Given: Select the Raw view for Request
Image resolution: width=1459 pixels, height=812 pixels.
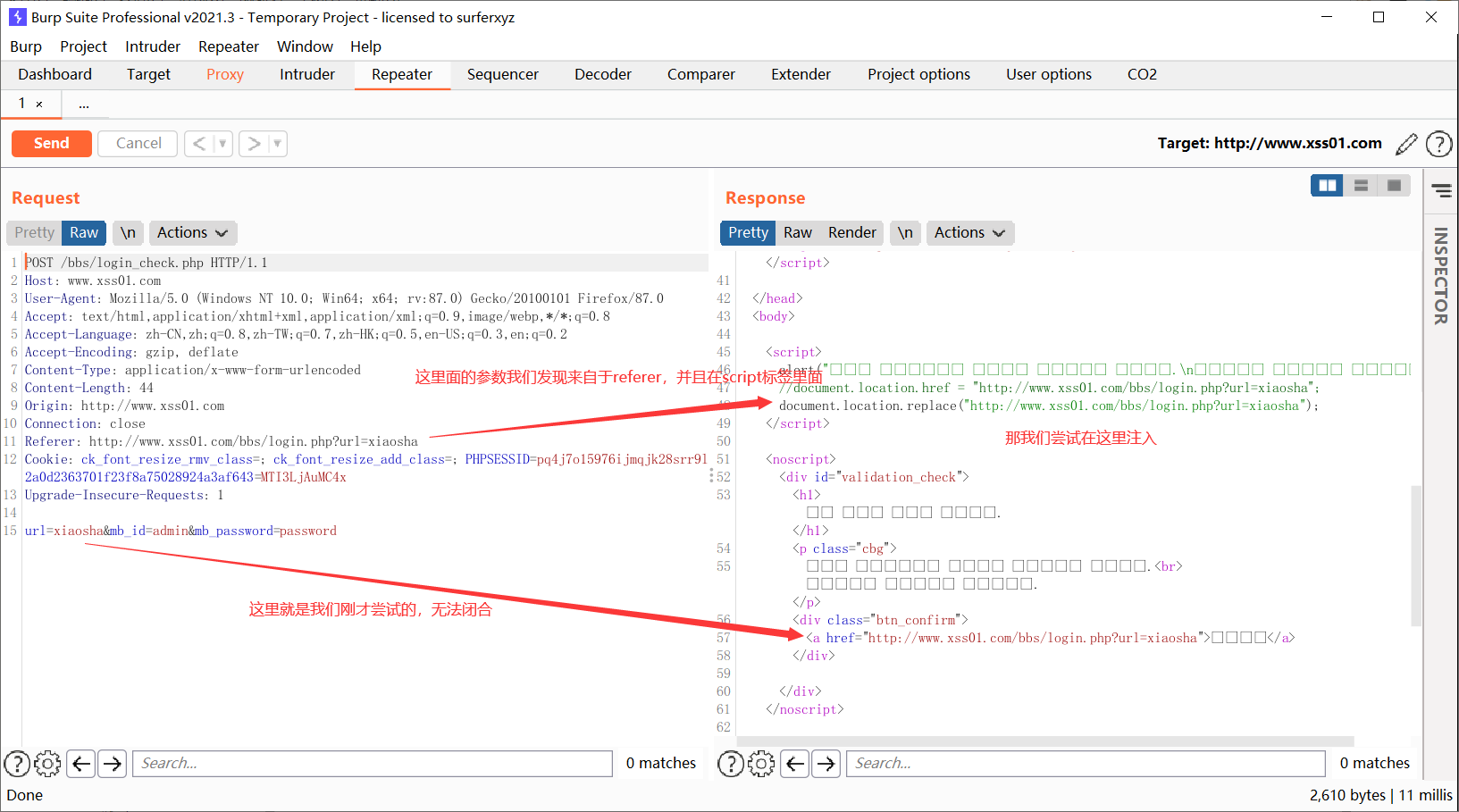Looking at the screenshot, I should [x=84, y=233].
